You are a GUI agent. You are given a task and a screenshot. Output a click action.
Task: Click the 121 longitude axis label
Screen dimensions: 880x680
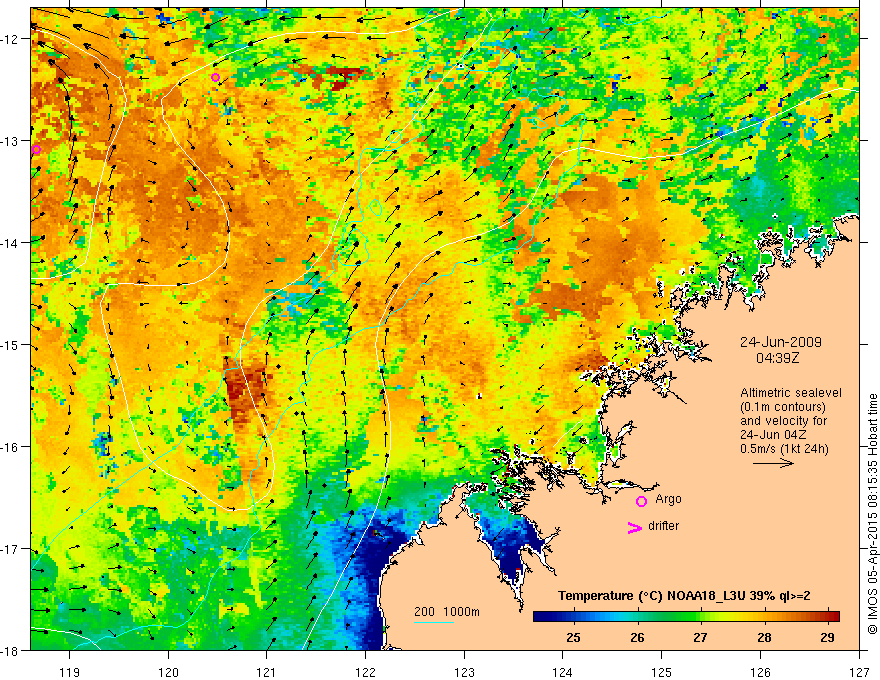coord(267,672)
